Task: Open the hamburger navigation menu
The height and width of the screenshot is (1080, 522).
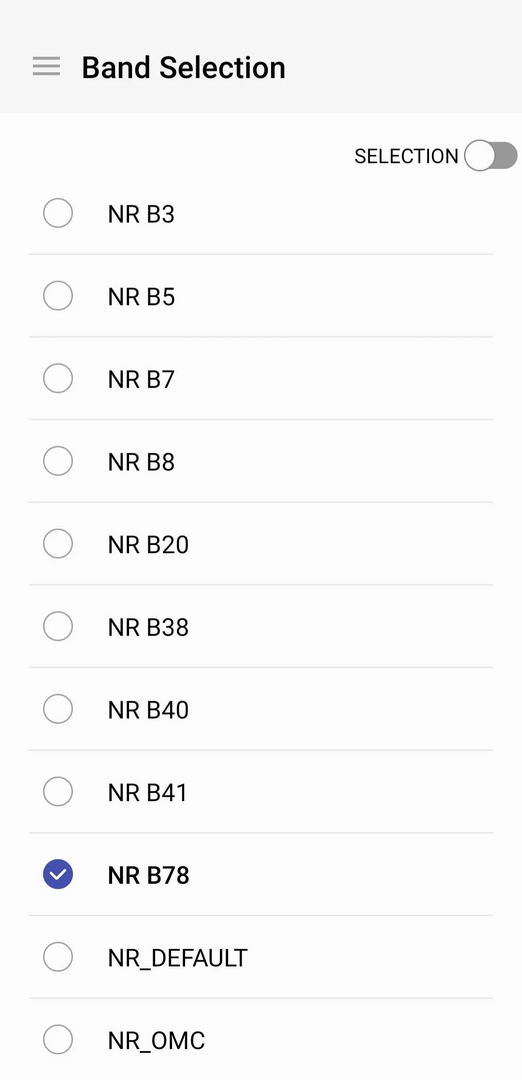Action: 46,66
